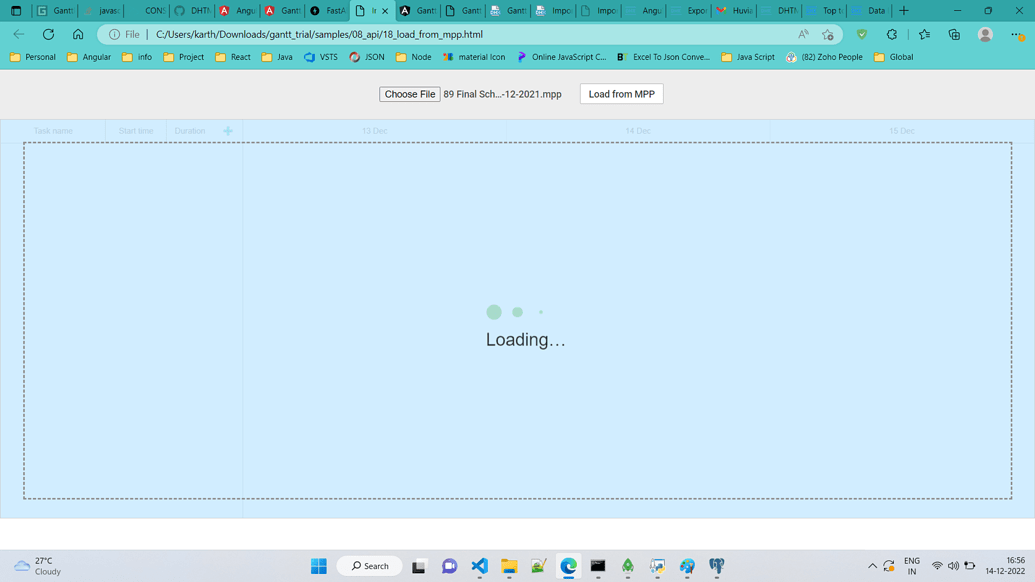Screen dimensions: 1035x582
Task: Reload the page with the refresh icon
Action: click(47, 33)
